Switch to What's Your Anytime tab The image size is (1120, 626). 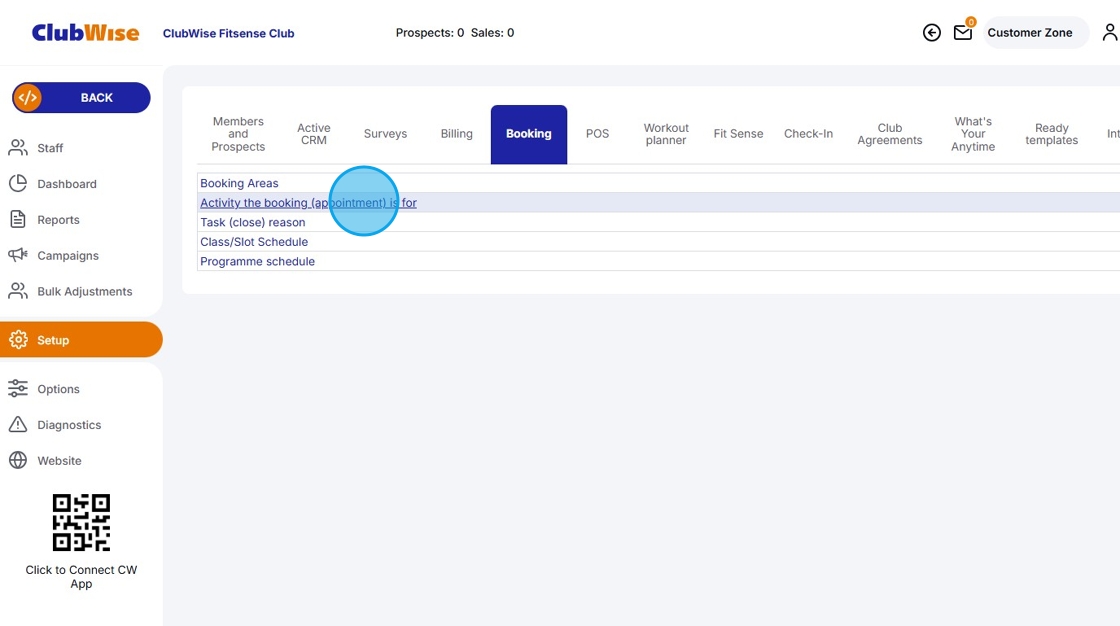pos(973,134)
